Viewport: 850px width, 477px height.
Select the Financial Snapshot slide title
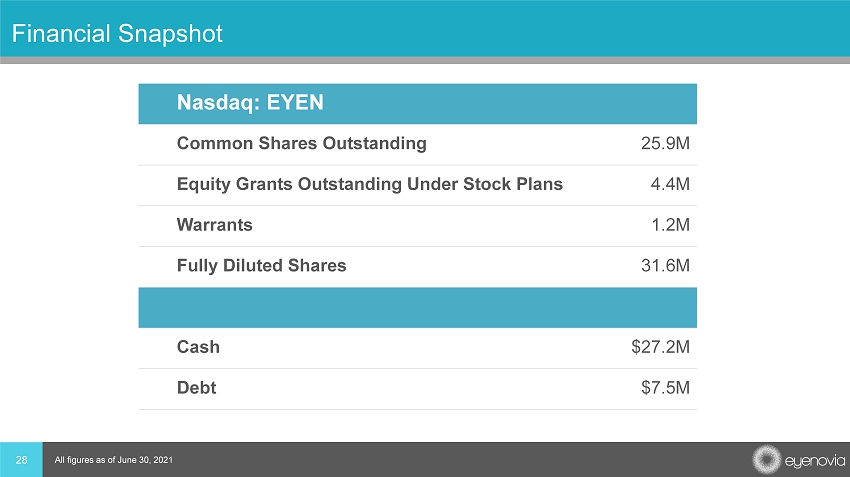click(x=117, y=34)
